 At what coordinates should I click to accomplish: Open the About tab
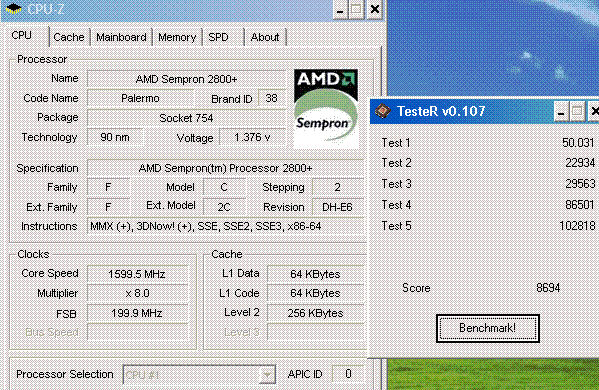(x=265, y=37)
